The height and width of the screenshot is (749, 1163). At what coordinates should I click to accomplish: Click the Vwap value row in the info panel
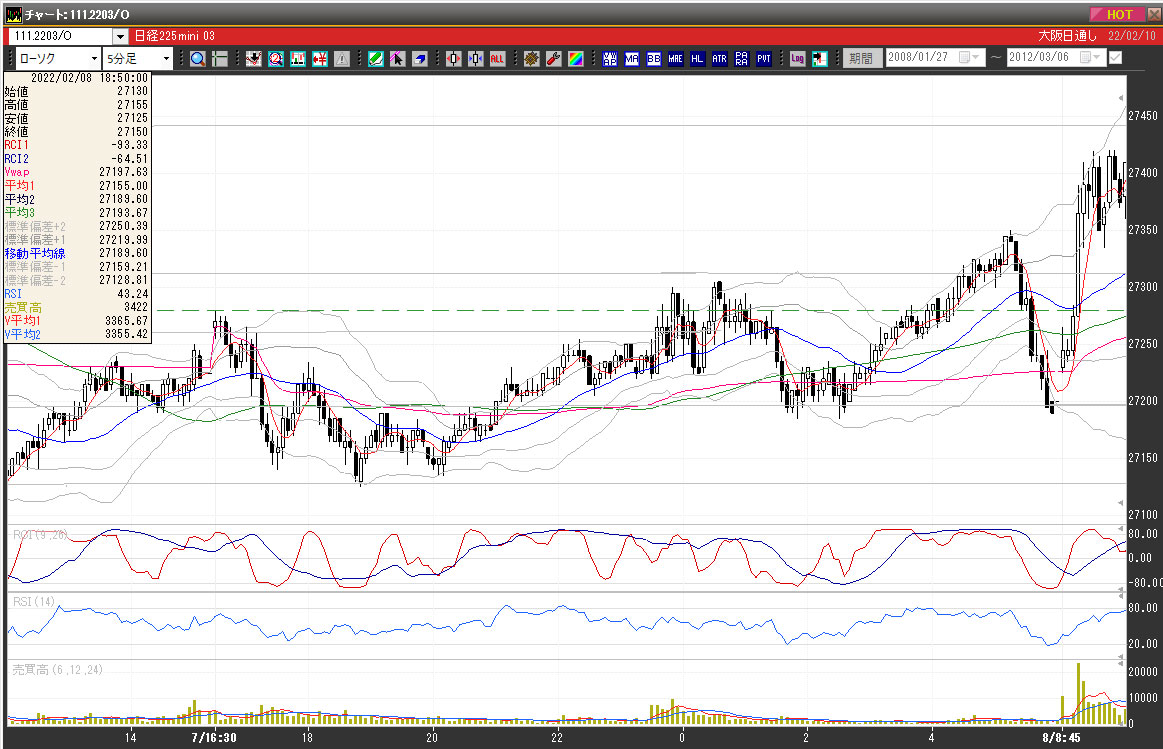(76, 172)
